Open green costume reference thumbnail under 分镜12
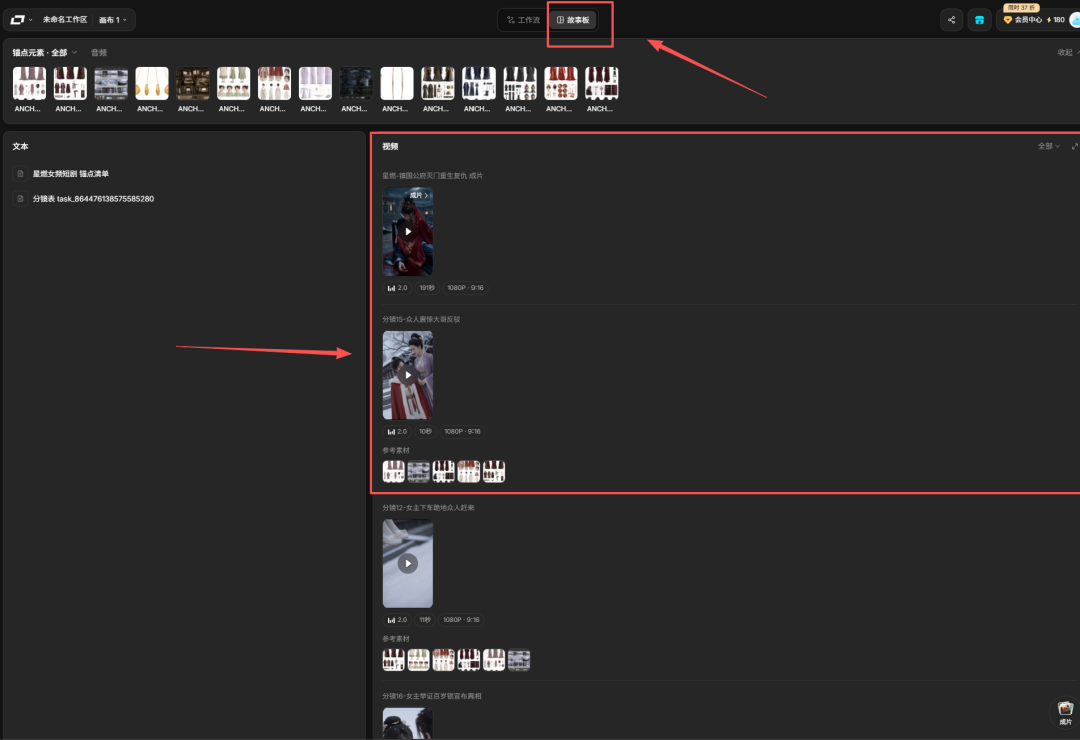The width and height of the screenshot is (1080, 740). coord(419,660)
